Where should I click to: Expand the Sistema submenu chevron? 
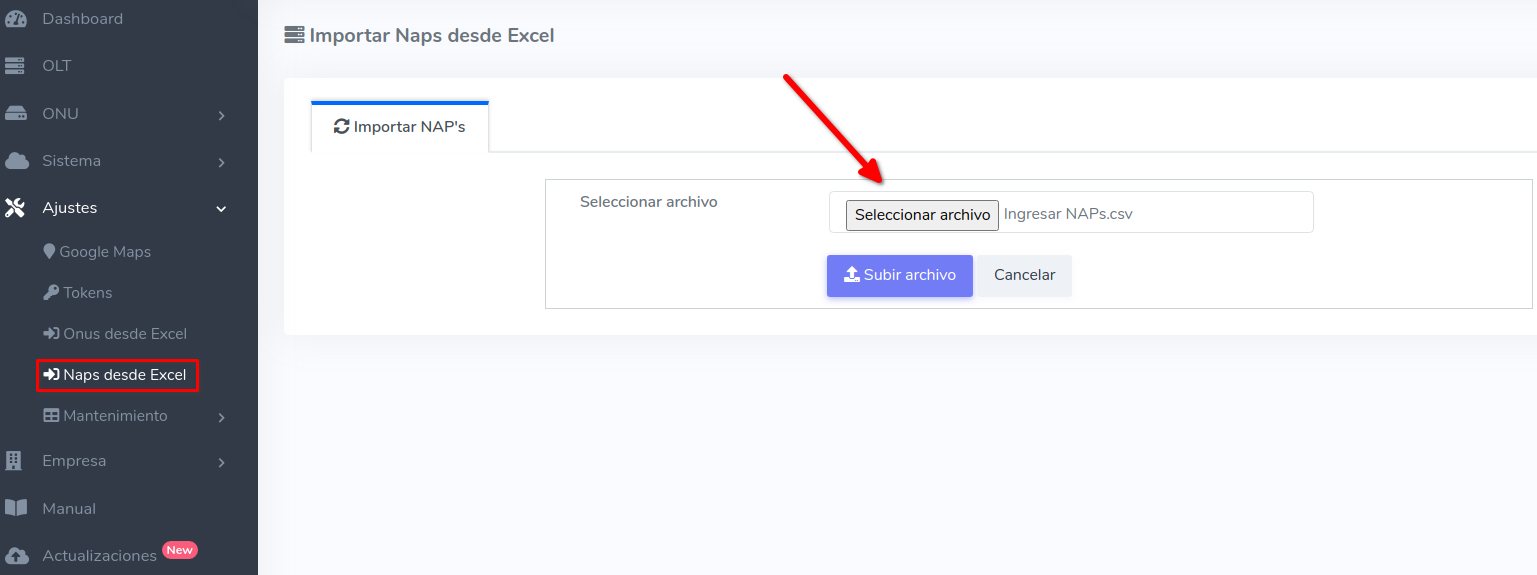(x=221, y=162)
